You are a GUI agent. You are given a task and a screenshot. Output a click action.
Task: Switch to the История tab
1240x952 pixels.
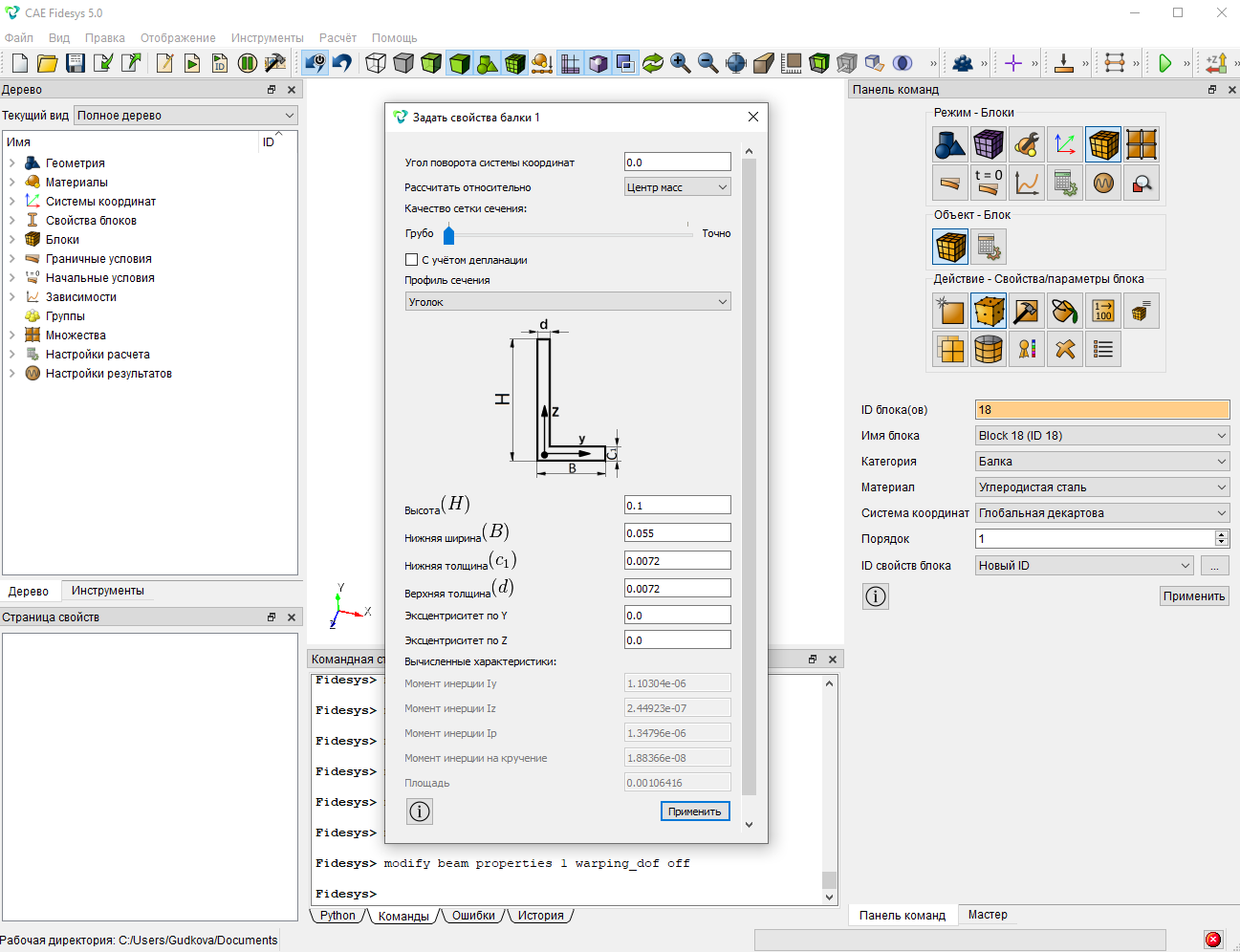[x=541, y=916]
